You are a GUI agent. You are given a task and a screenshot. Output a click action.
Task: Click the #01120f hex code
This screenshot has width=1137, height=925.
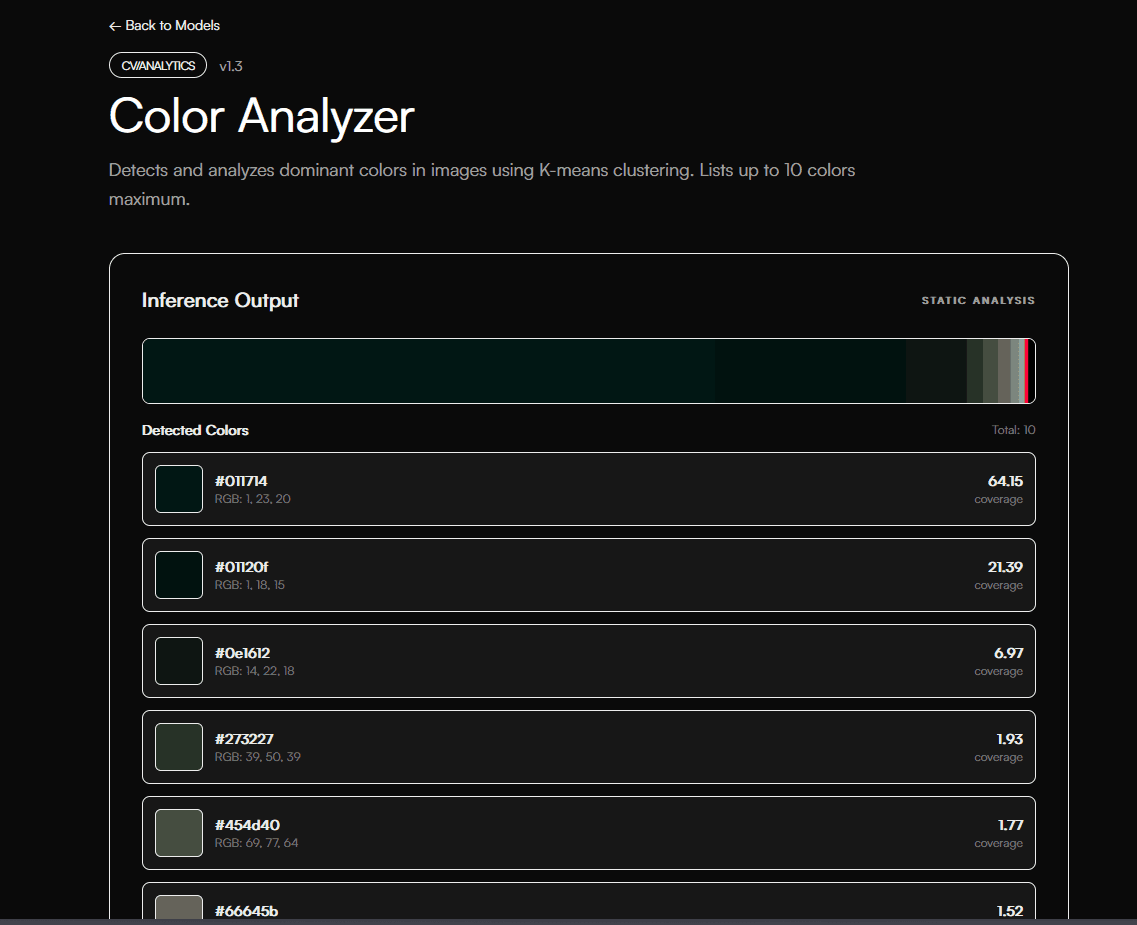[x=241, y=567]
